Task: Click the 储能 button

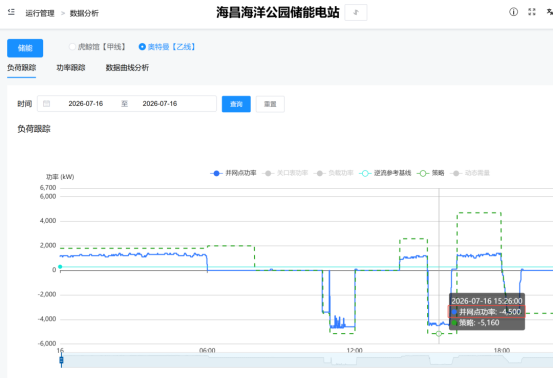Action: click(25, 48)
